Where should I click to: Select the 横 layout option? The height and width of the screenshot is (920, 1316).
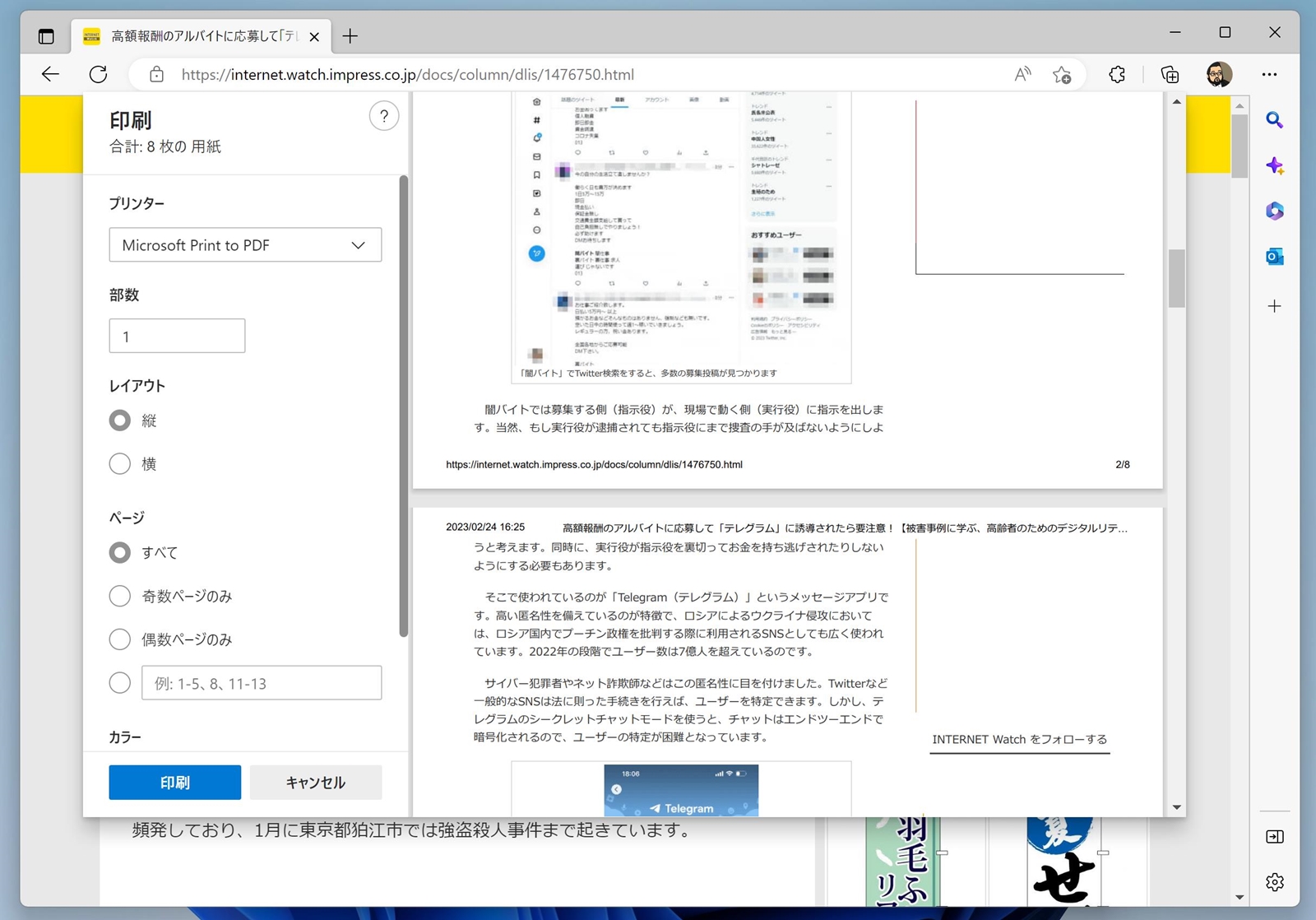(x=119, y=463)
